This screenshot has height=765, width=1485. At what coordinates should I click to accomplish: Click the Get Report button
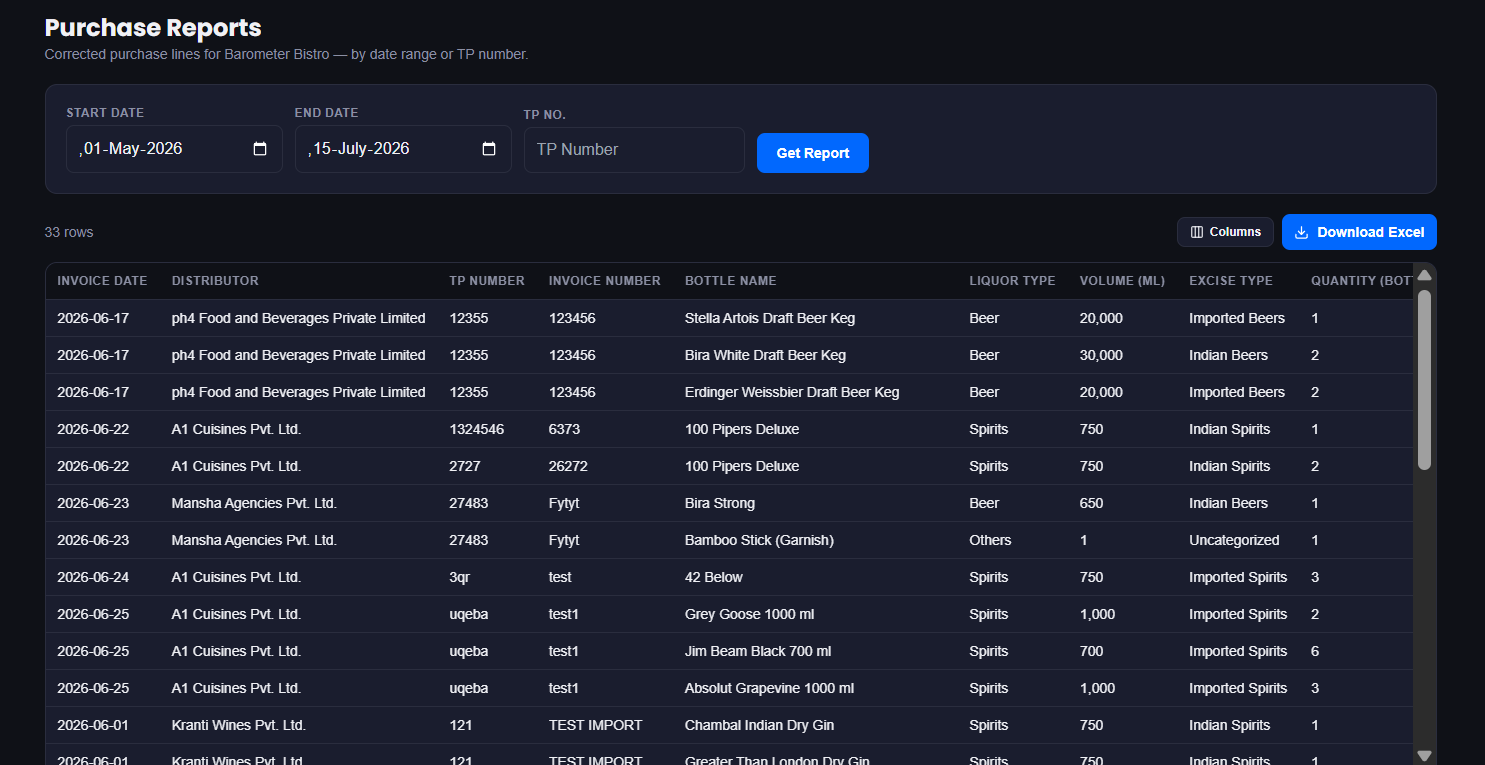point(813,153)
